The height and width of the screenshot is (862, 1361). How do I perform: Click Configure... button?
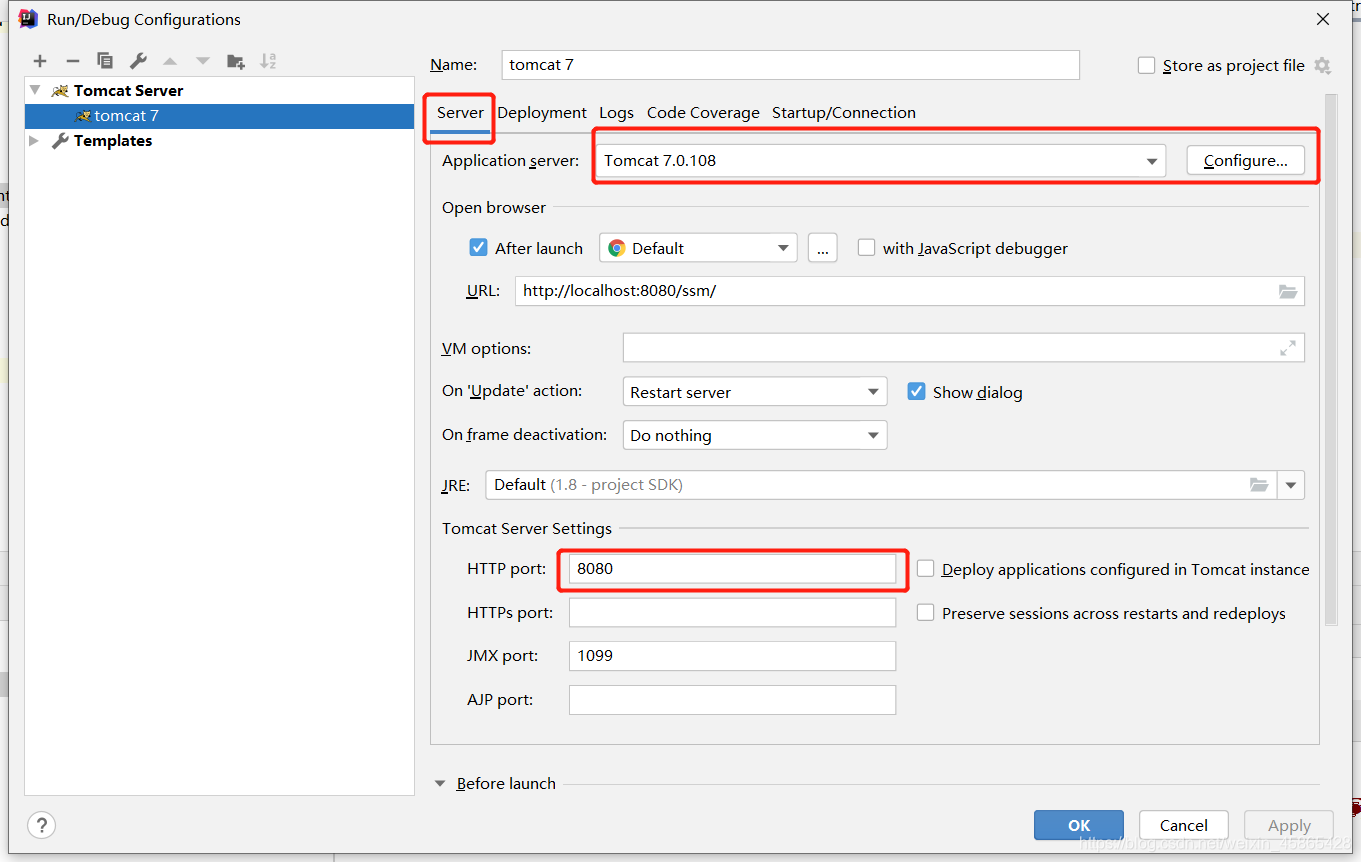pos(1245,161)
